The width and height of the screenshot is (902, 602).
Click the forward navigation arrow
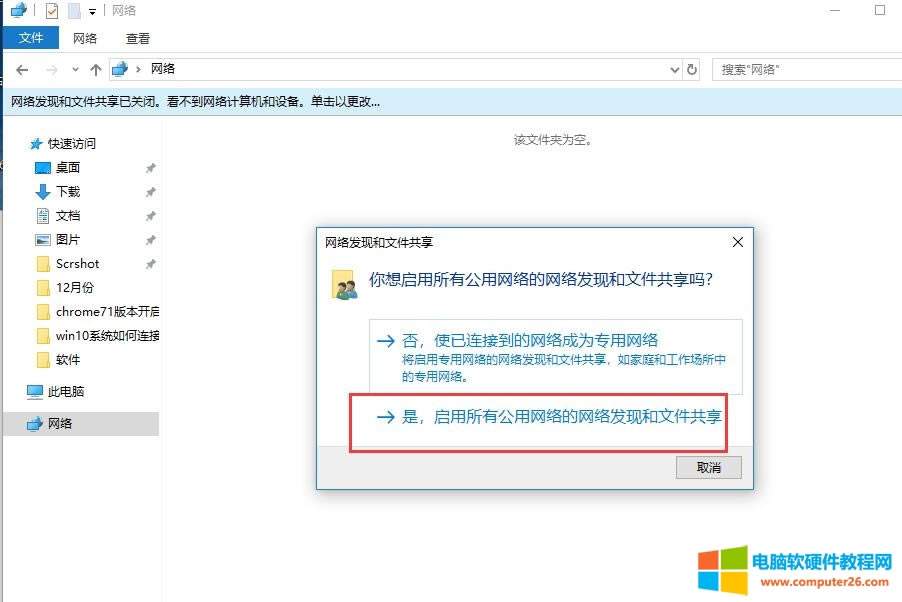51,69
